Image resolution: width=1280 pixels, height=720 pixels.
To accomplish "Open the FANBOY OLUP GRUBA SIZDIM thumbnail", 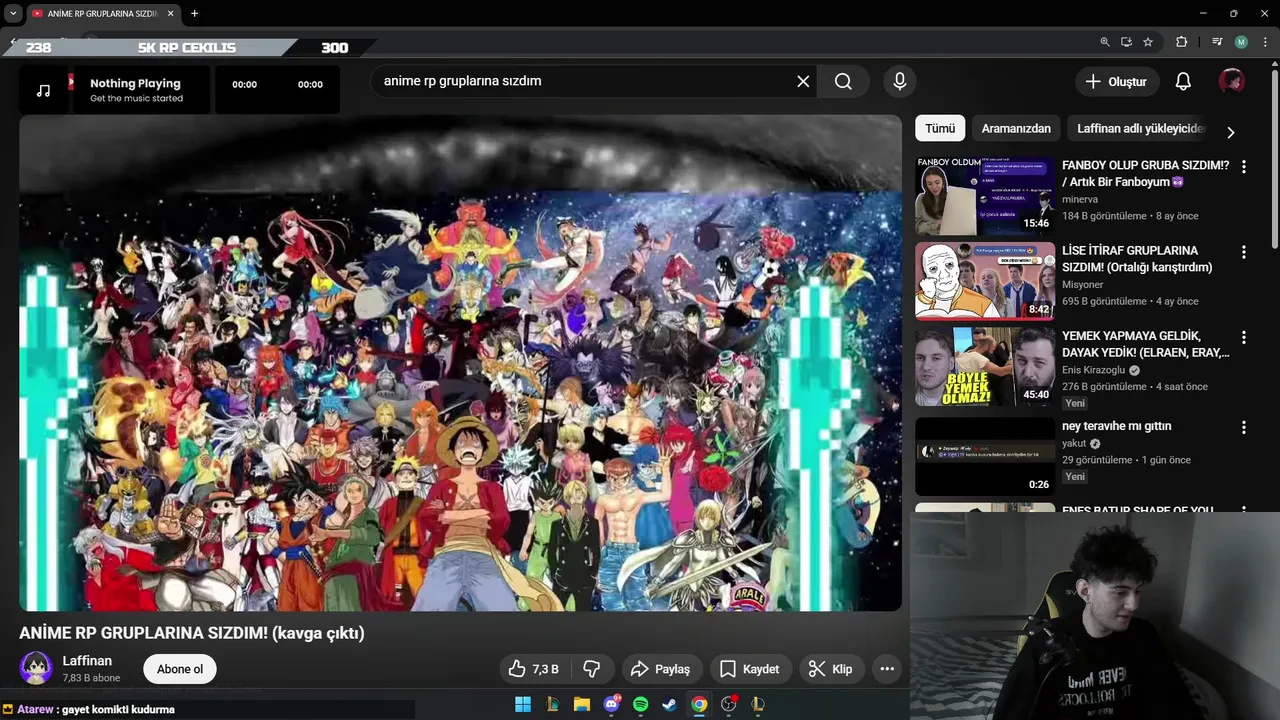I will pyautogui.click(x=985, y=195).
